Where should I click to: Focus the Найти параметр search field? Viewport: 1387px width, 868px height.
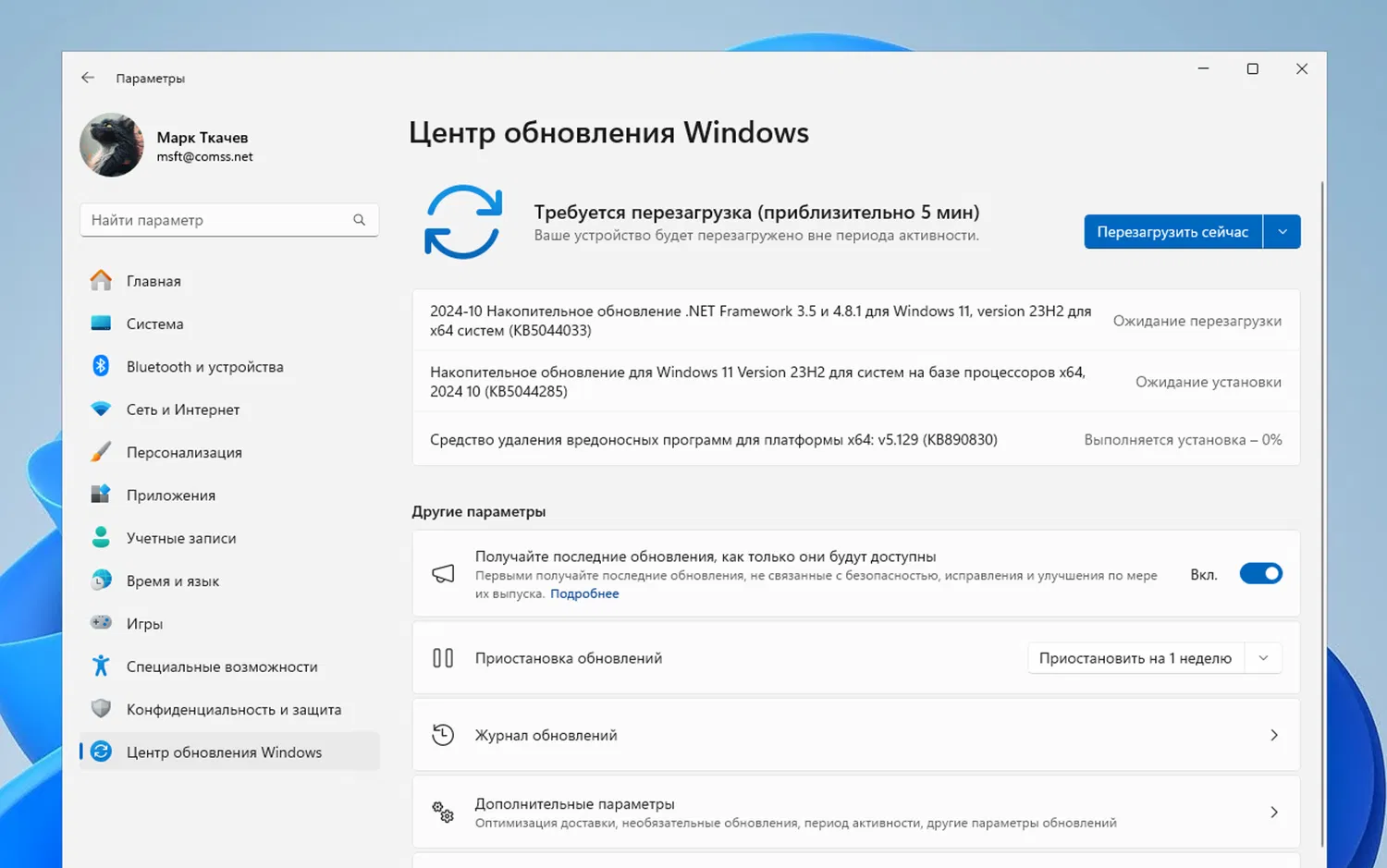(229, 220)
